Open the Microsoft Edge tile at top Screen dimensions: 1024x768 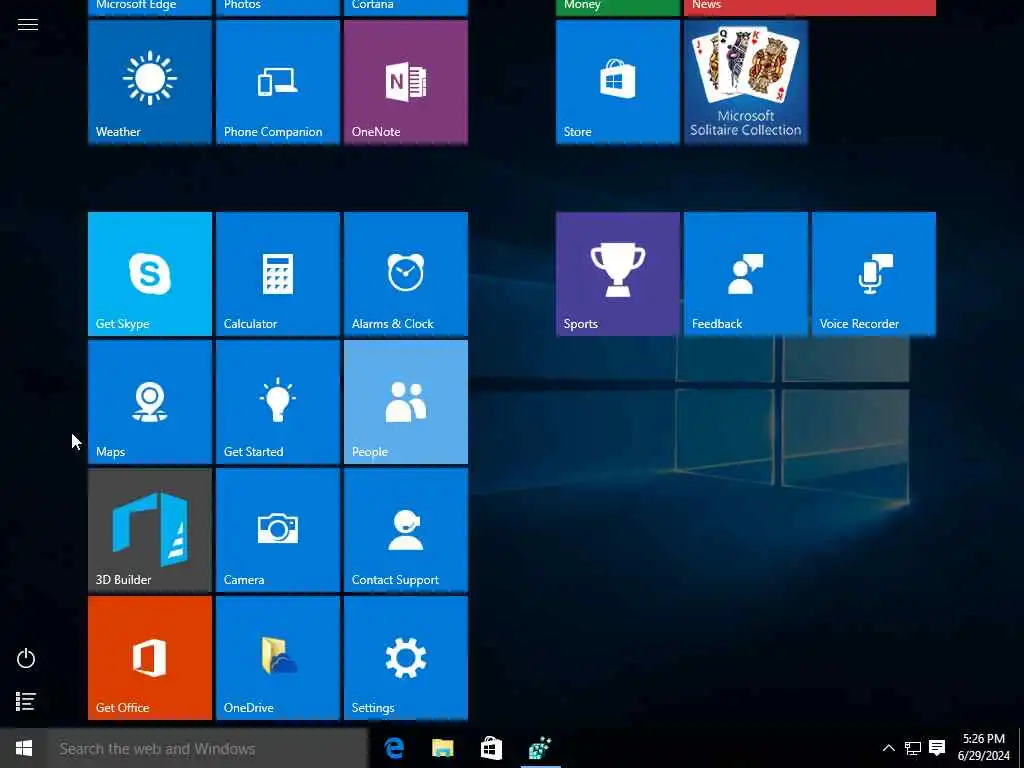tap(150, 7)
